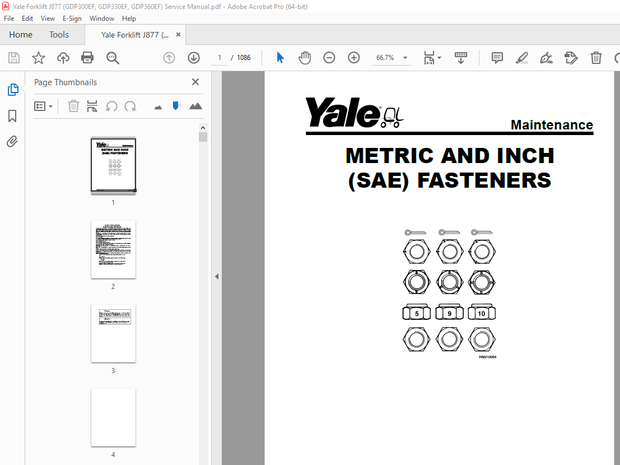Open the zoom level 66.7% dropdown arrow
This screenshot has height=465, width=620.
pos(405,58)
